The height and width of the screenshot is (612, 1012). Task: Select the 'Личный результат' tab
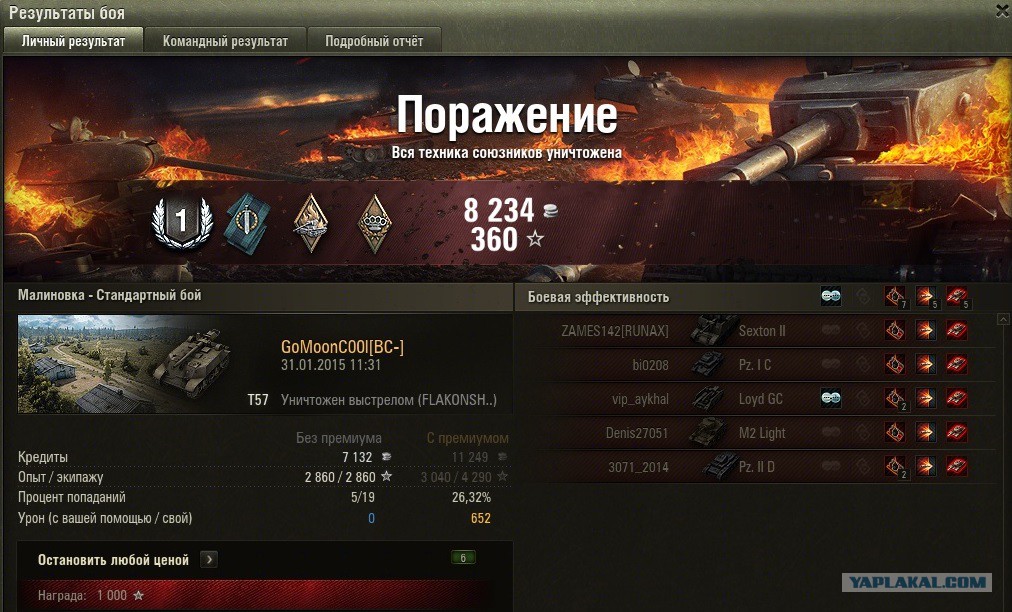pos(73,41)
